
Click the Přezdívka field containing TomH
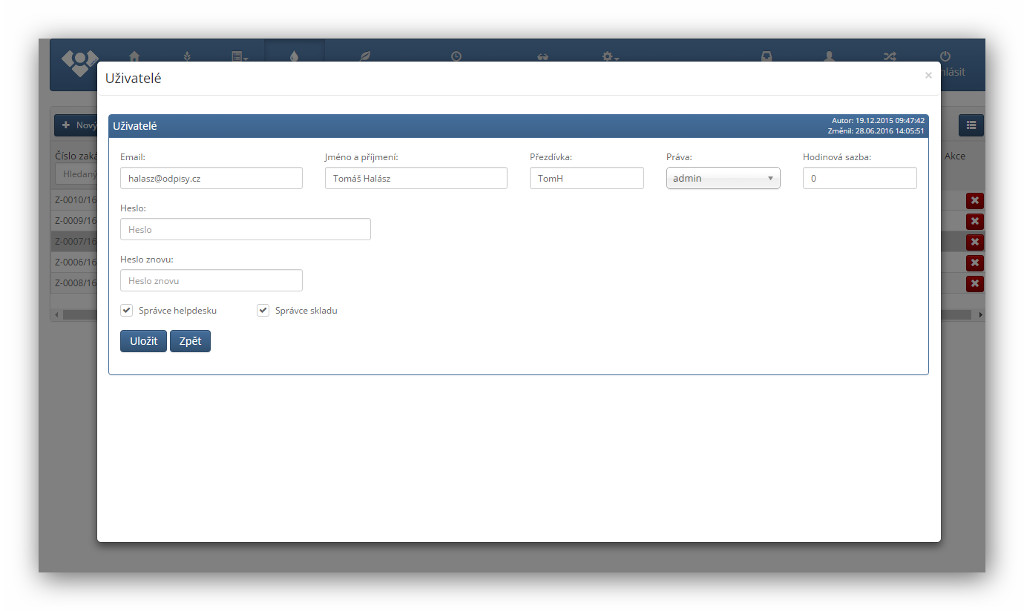point(586,178)
